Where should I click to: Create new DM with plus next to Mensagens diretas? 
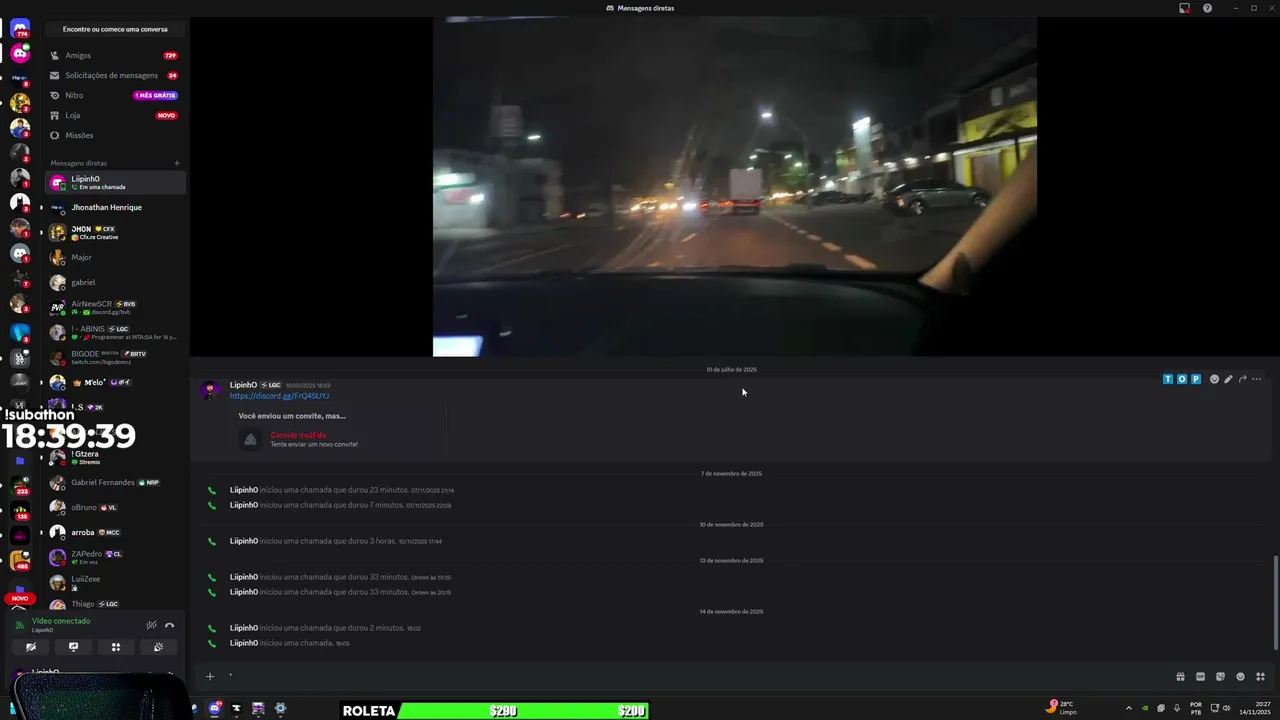tap(177, 163)
